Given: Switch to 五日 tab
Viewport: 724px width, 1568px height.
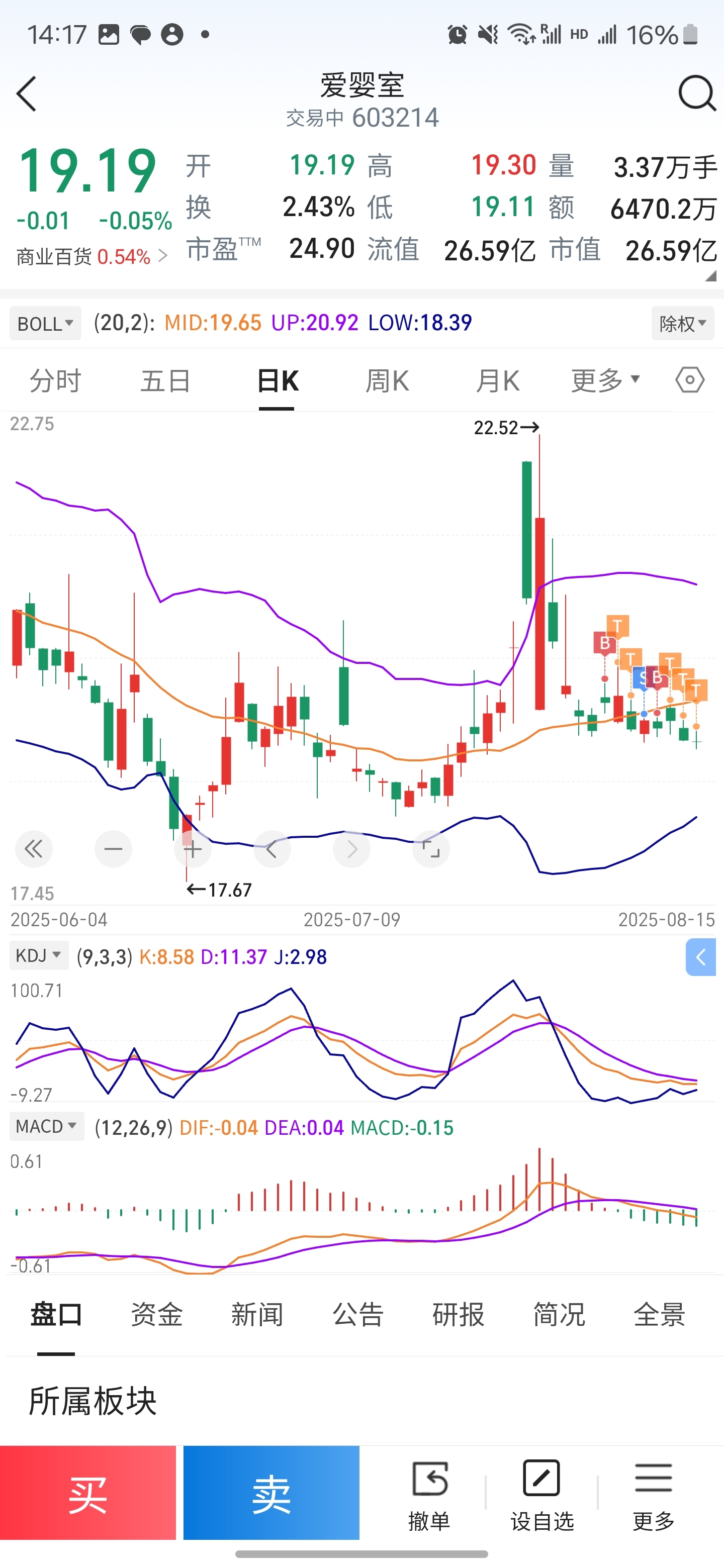Looking at the screenshot, I should (x=165, y=380).
